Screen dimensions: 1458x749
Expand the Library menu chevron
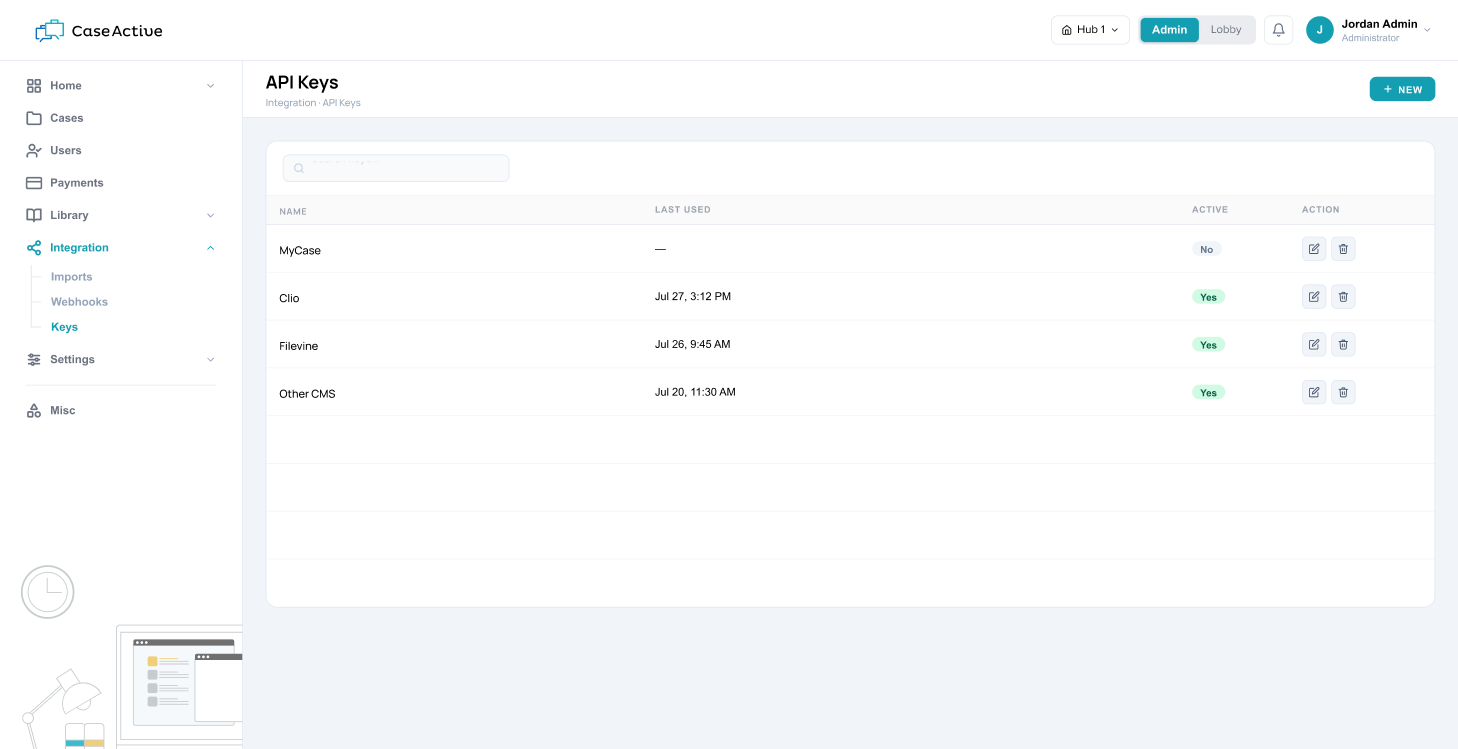tap(210, 215)
